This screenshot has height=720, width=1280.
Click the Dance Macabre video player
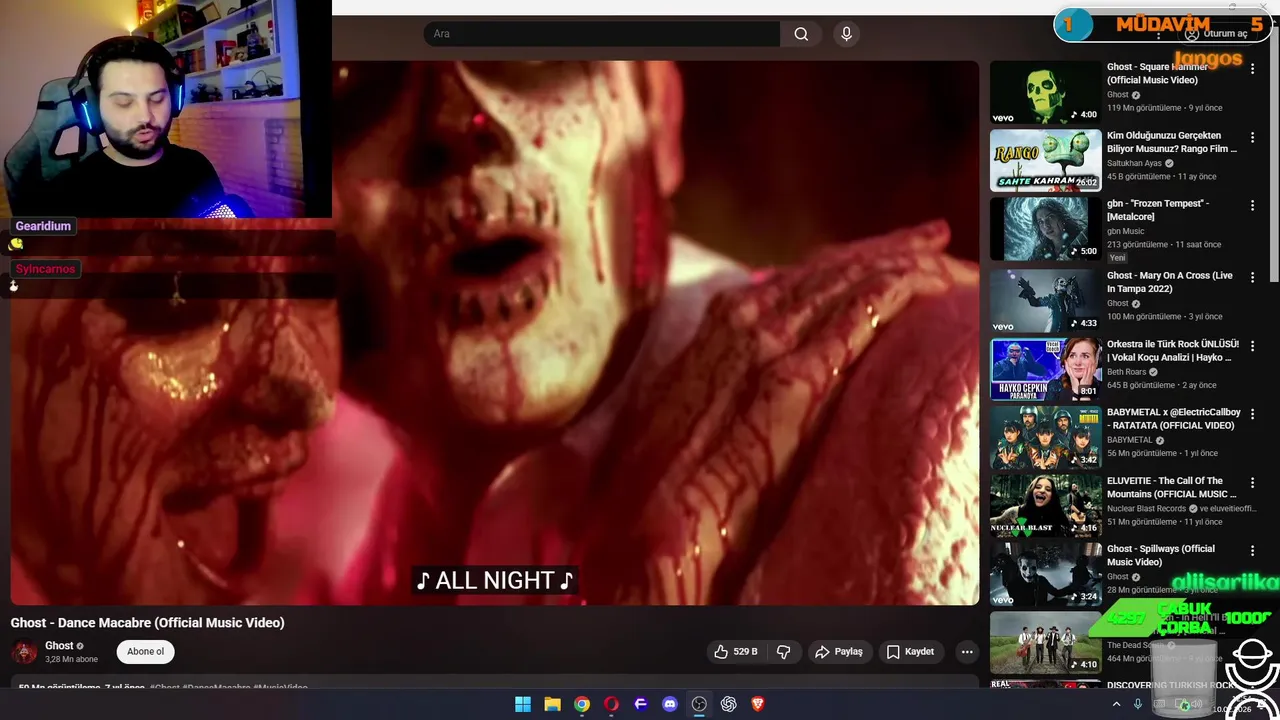495,333
